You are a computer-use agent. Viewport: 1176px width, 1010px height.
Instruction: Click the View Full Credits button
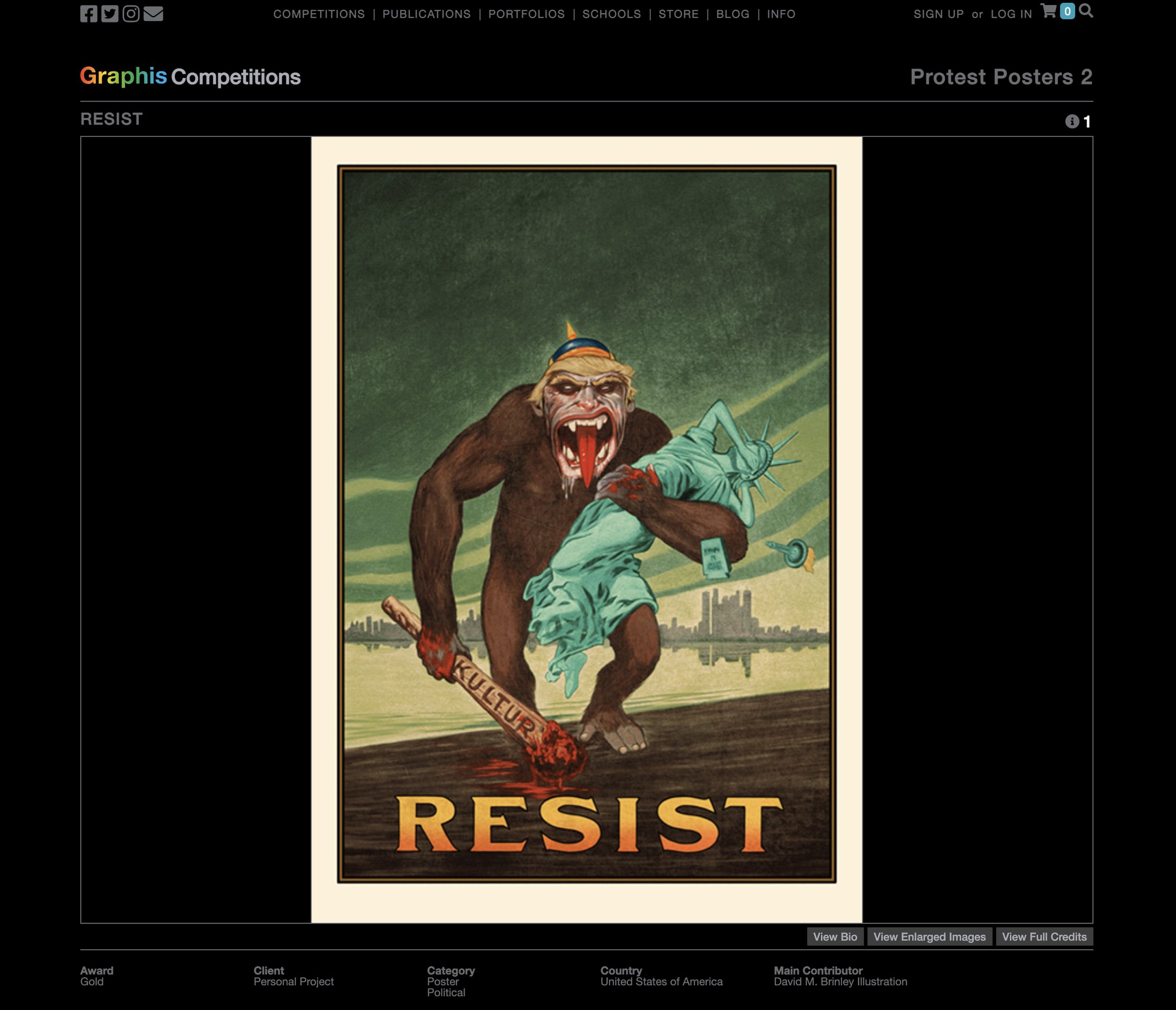coord(1044,937)
